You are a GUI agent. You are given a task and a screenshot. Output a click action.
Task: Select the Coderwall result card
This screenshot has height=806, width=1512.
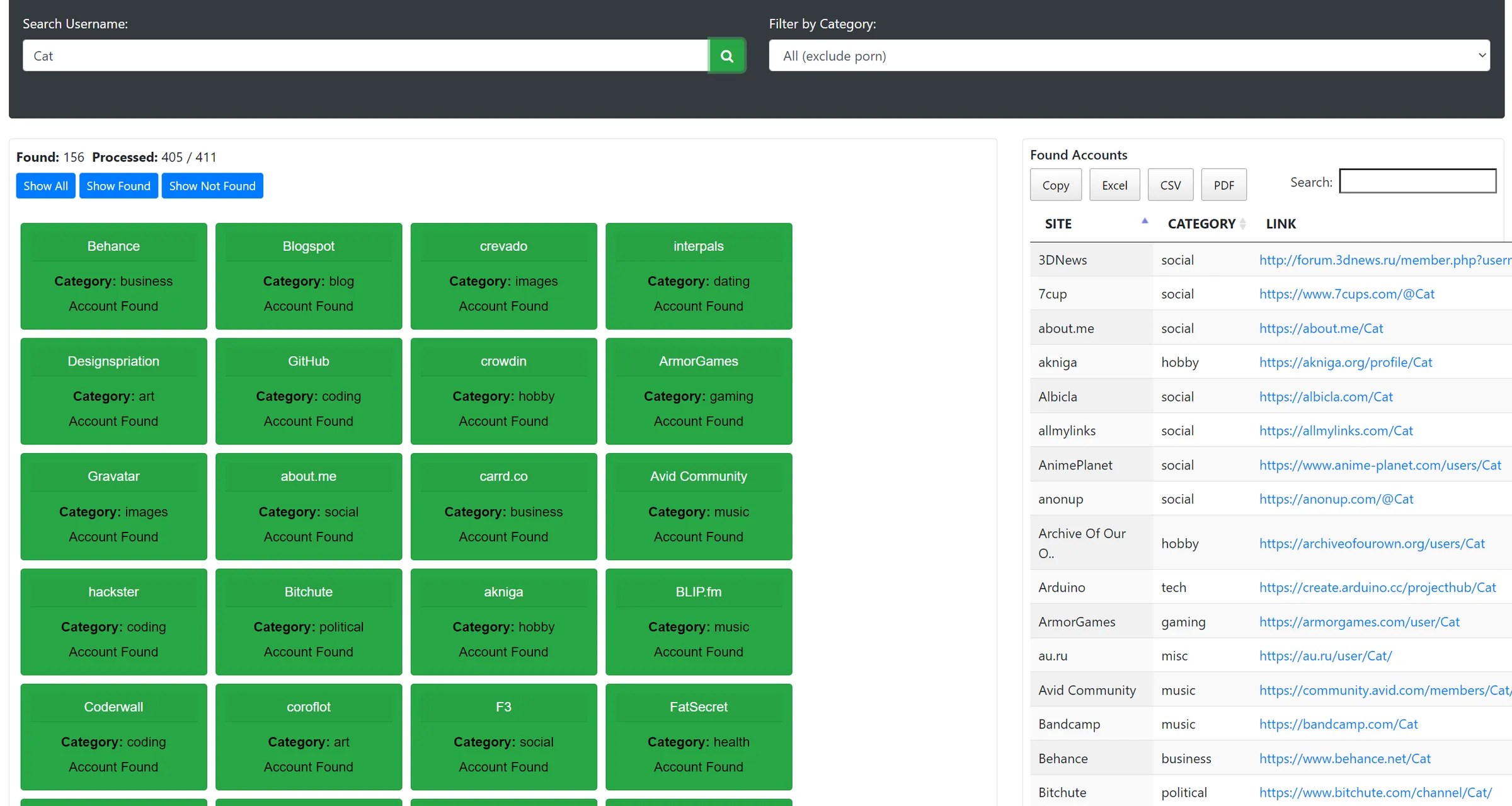point(113,737)
